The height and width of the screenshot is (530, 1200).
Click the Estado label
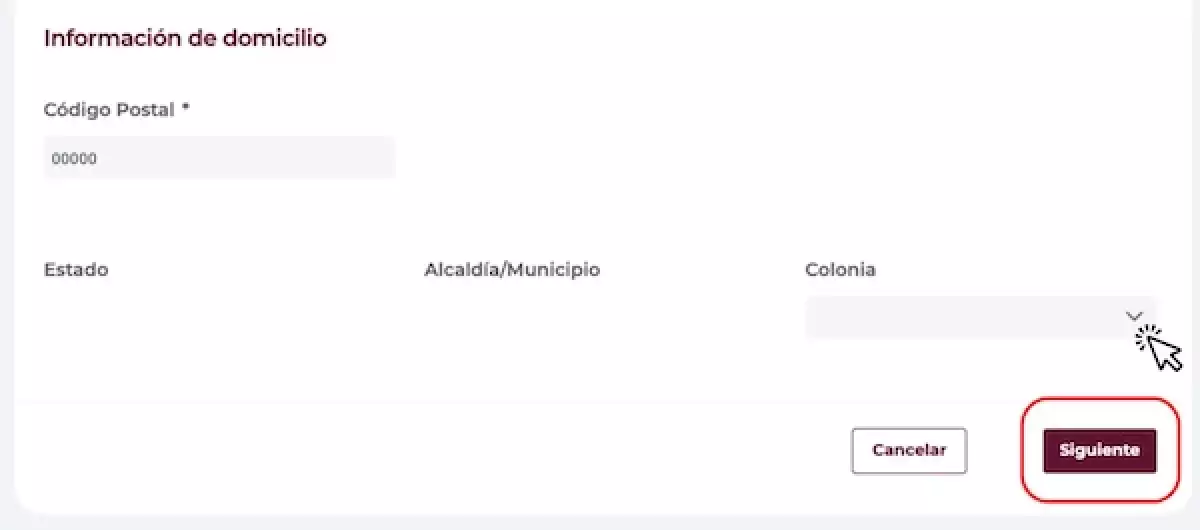(76, 270)
